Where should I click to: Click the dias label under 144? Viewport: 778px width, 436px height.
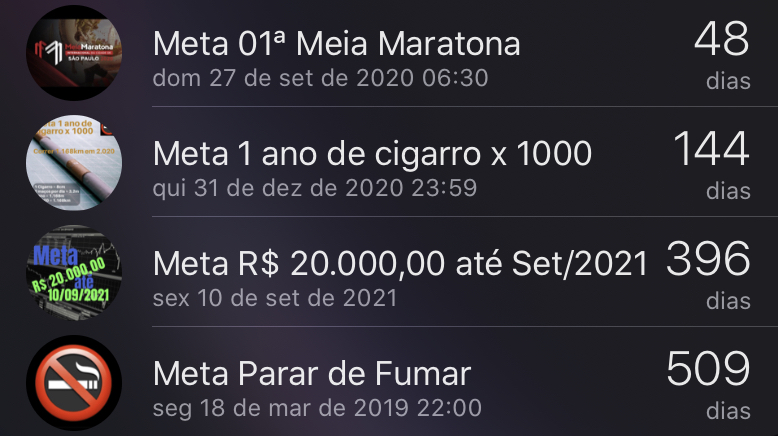[x=728, y=191]
